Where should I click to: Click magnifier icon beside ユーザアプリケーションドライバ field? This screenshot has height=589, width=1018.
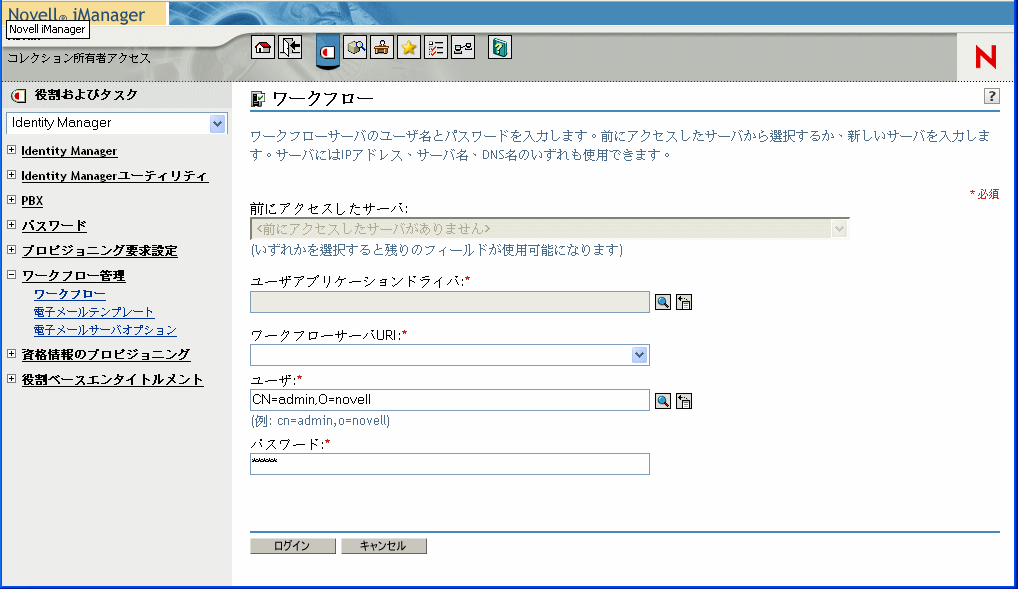coord(663,302)
